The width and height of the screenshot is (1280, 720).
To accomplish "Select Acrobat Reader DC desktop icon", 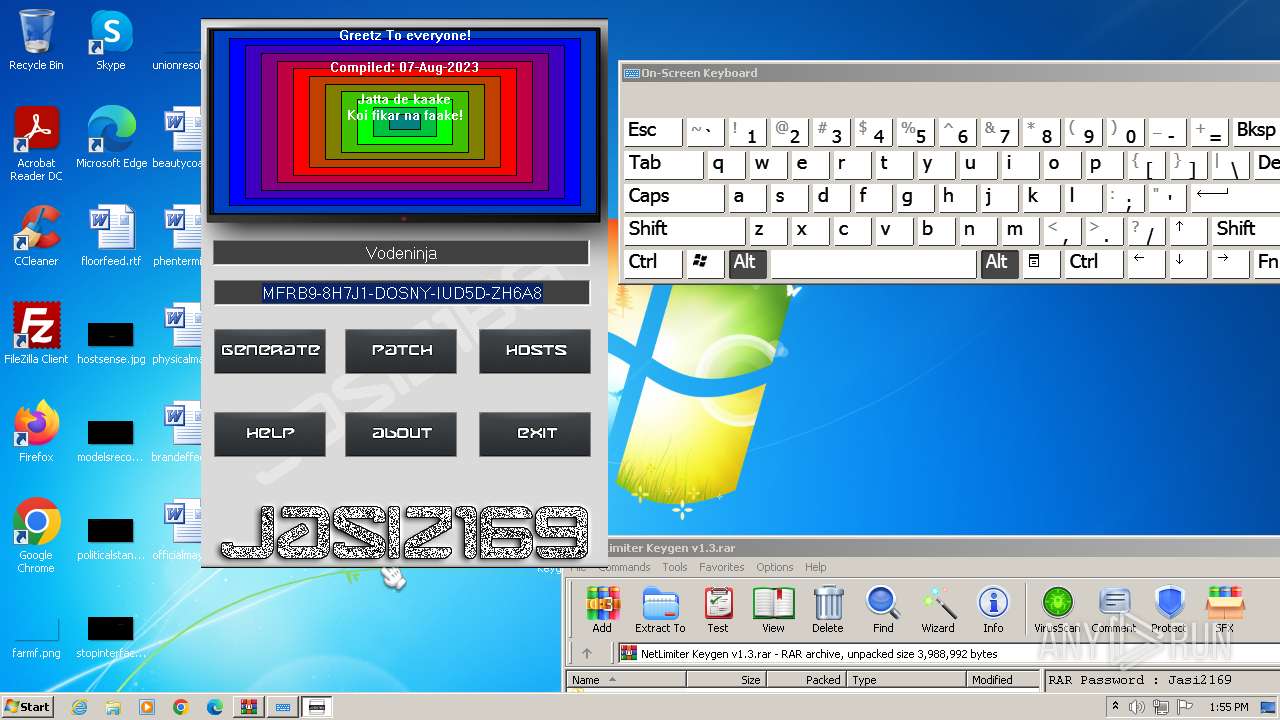I will click(36, 144).
